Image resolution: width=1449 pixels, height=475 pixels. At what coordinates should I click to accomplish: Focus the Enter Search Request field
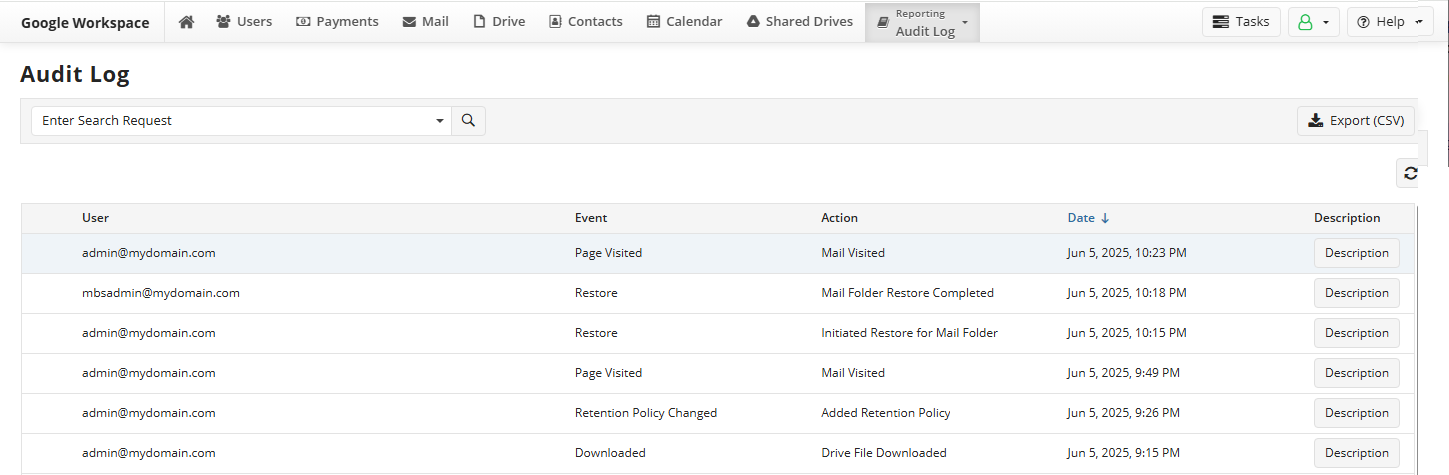(232, 121)
